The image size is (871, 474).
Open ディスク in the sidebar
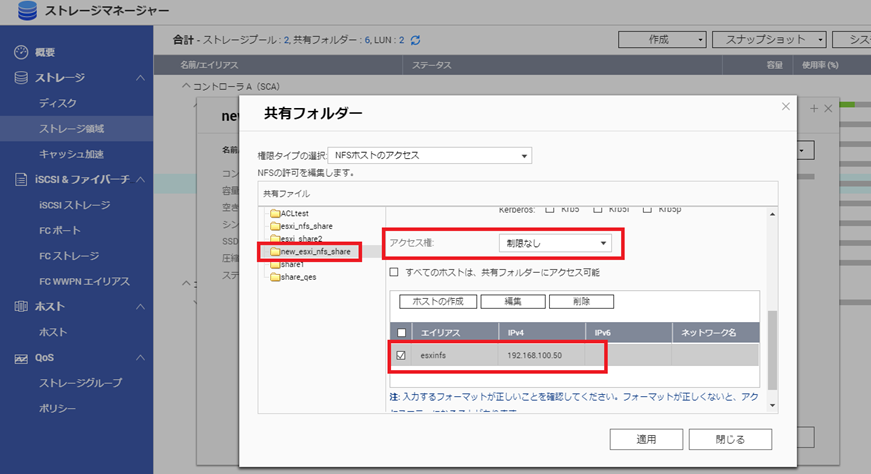point(57,103)
